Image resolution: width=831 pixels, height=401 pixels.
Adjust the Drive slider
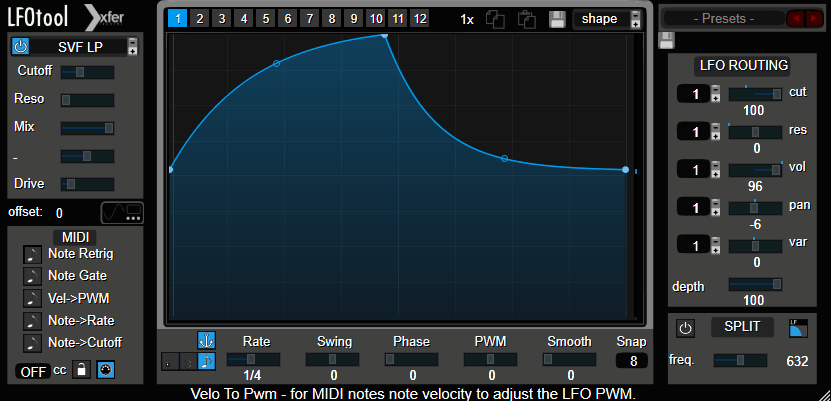tap(87, 184)
